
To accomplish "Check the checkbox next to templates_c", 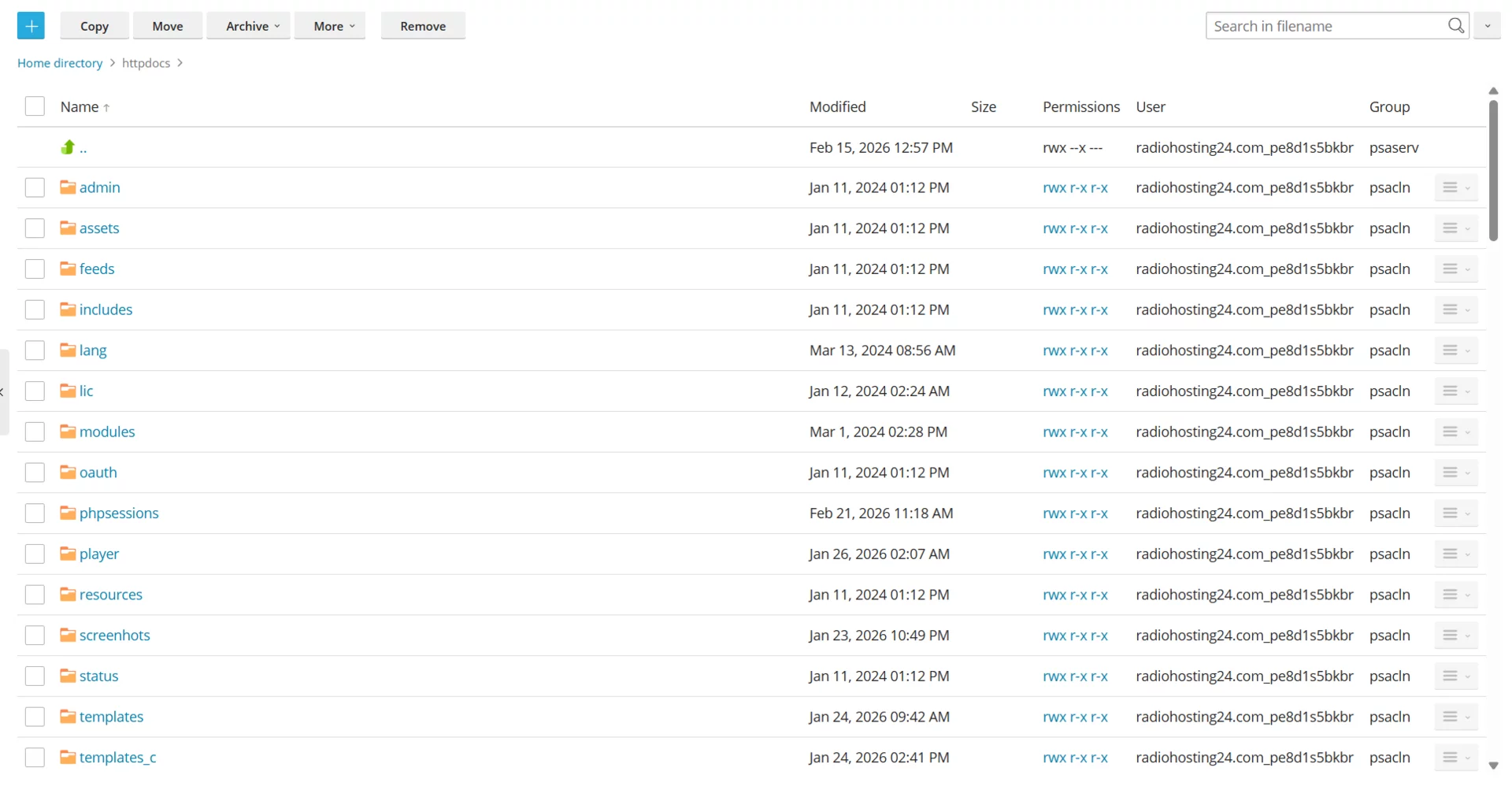I will coord(35,757).
